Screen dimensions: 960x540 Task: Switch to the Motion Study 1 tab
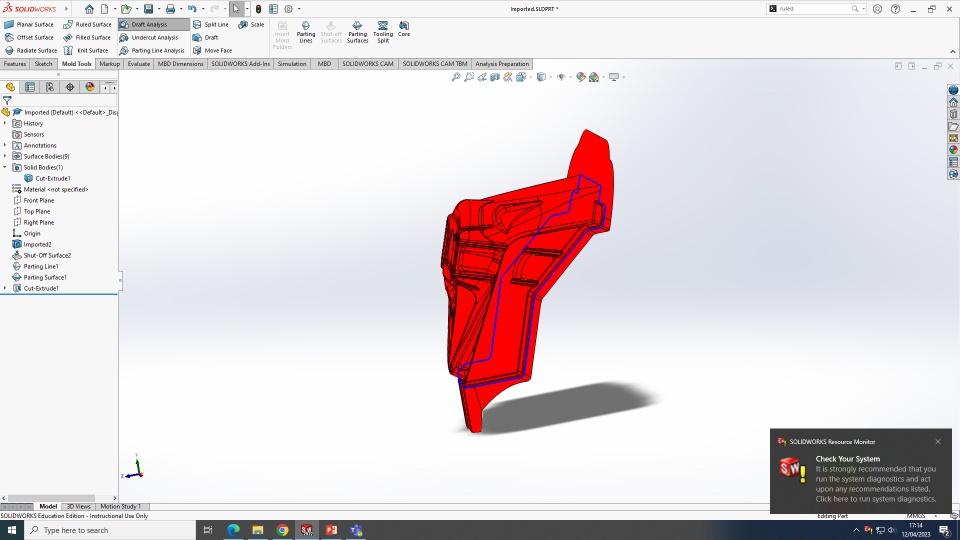point(119,506)
